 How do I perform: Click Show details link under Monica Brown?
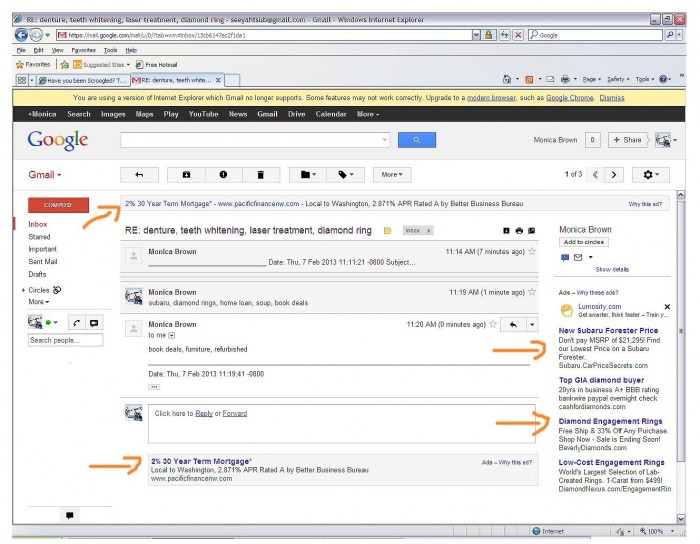point(612,270)
